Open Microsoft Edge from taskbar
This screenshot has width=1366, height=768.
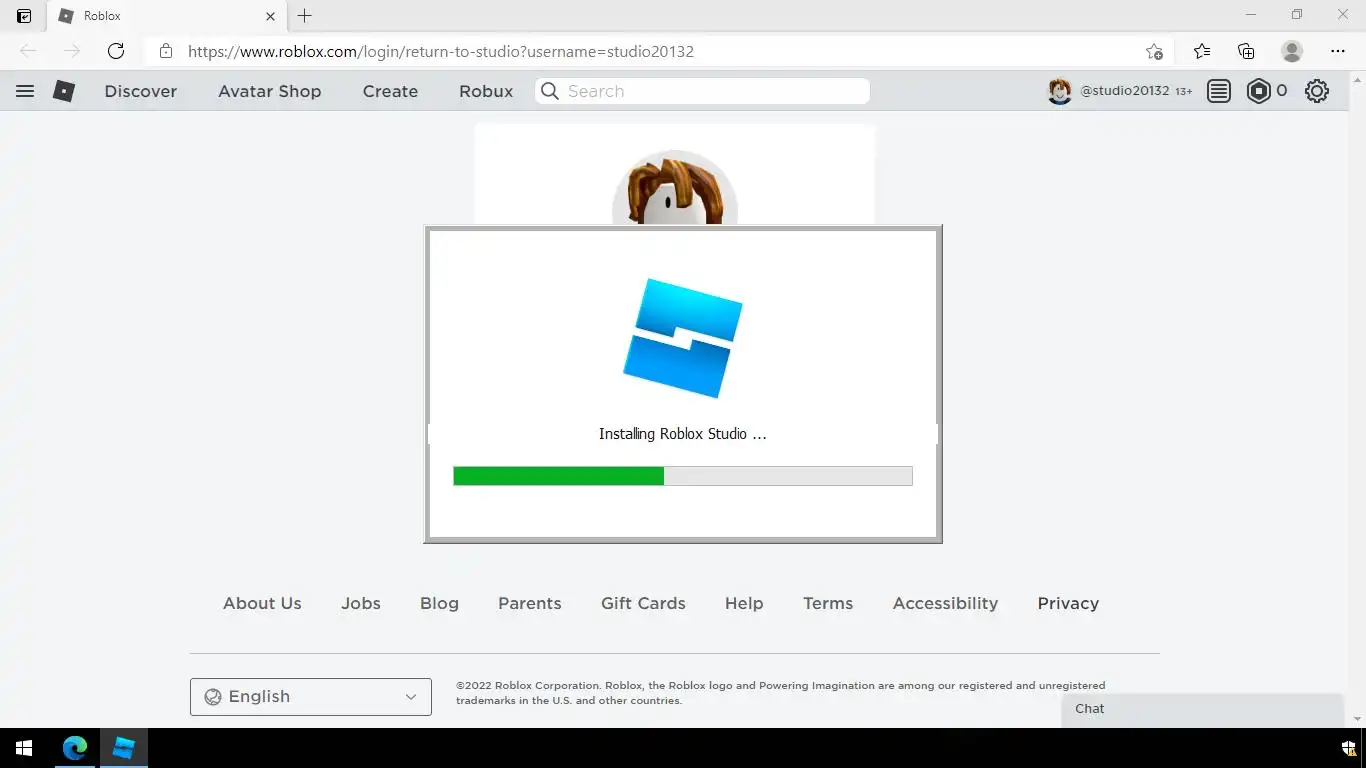[75, 748]
